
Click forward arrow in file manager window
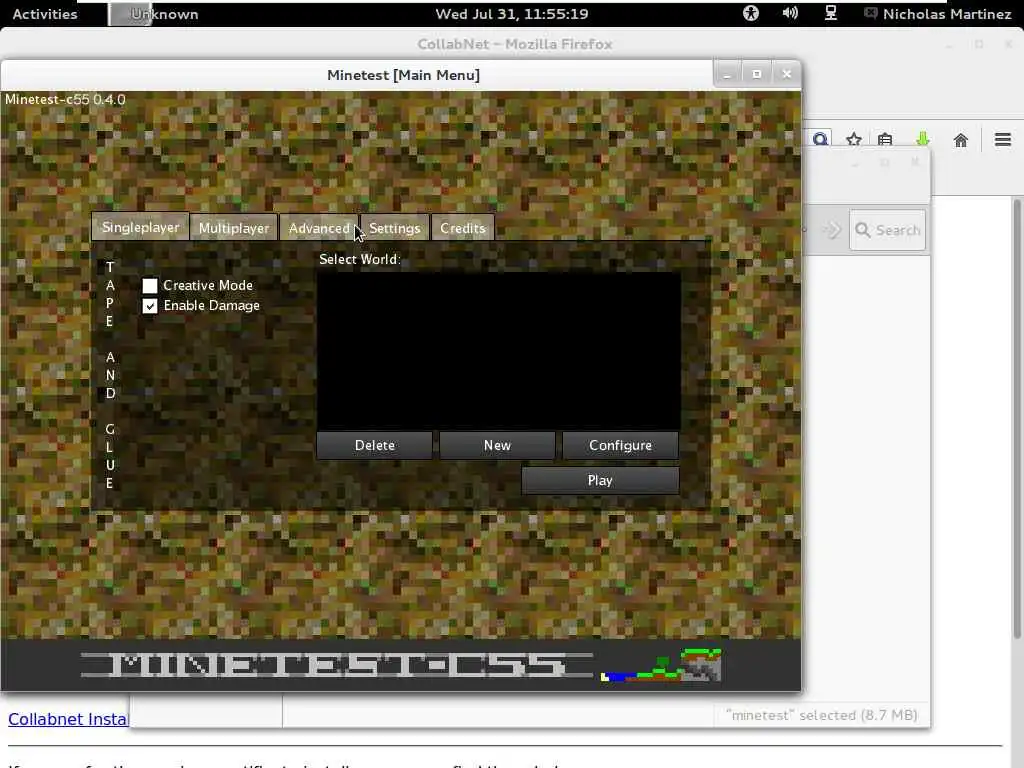[x=832, y=230]
